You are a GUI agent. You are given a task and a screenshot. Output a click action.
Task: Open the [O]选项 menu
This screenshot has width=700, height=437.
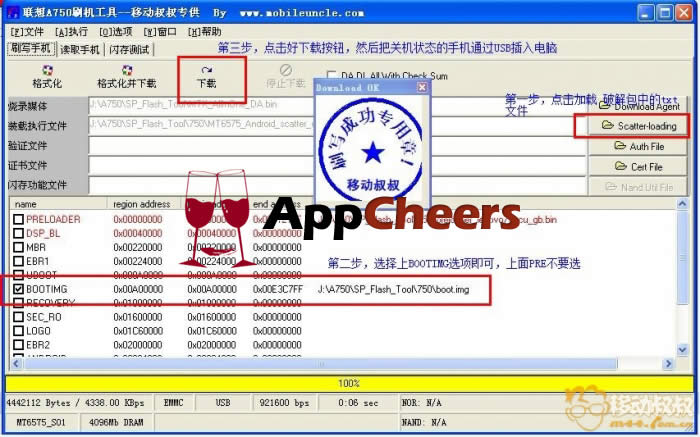[x=116, y=32]
